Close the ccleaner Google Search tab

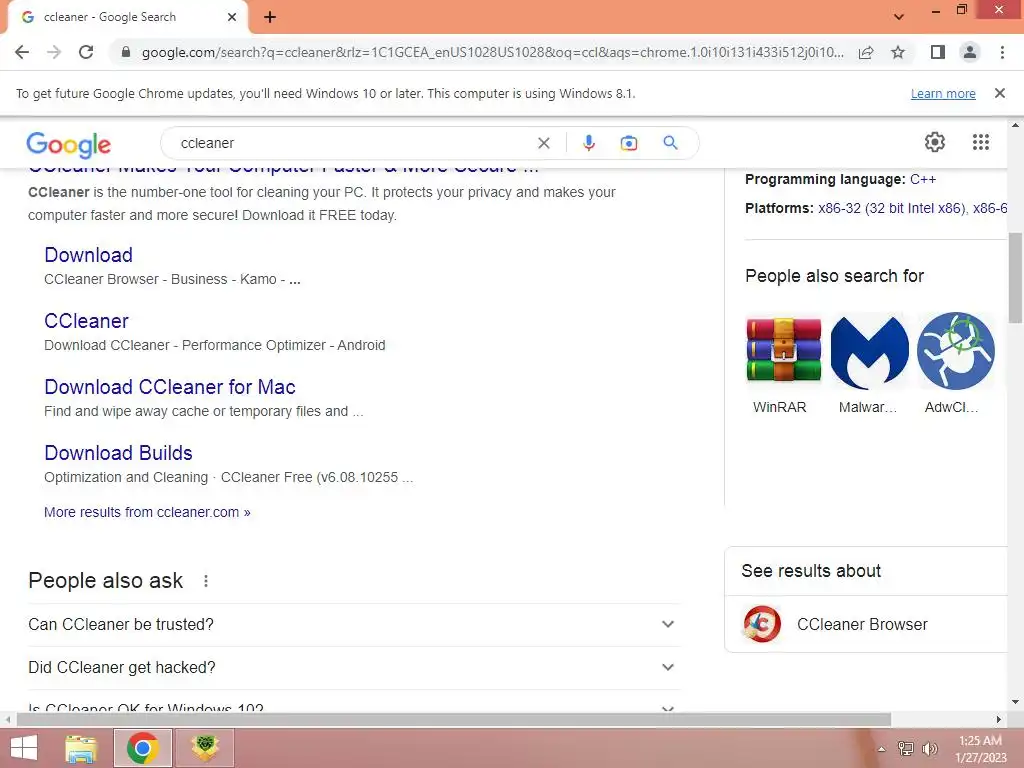click(232, 17)
